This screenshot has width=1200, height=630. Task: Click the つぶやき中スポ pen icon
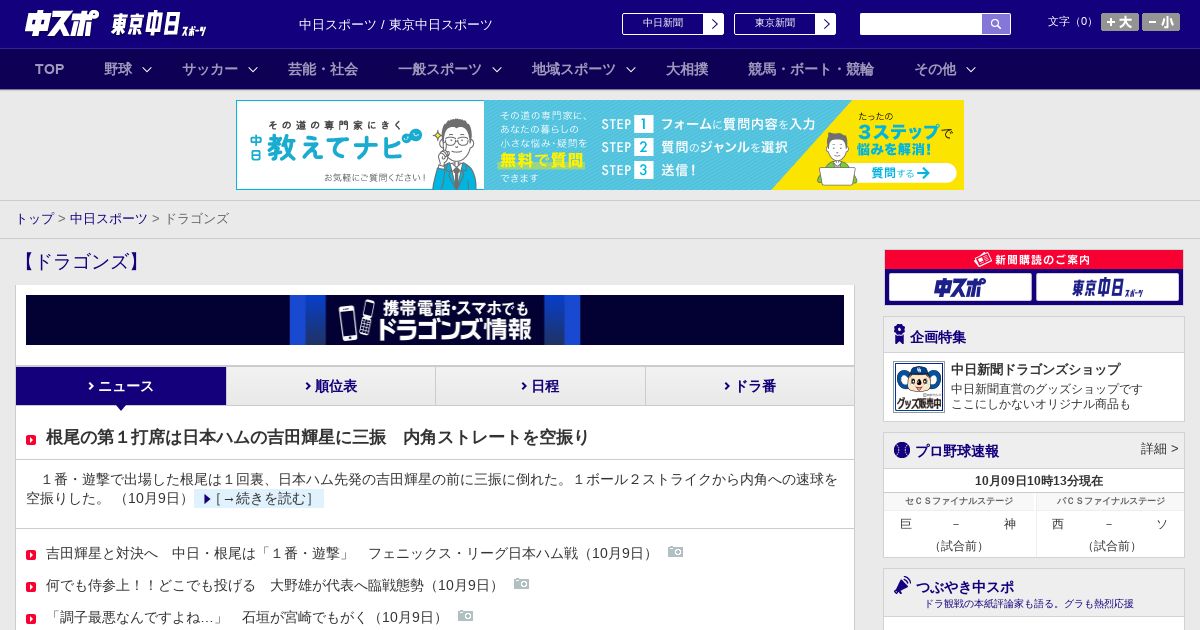pos(902,585)
